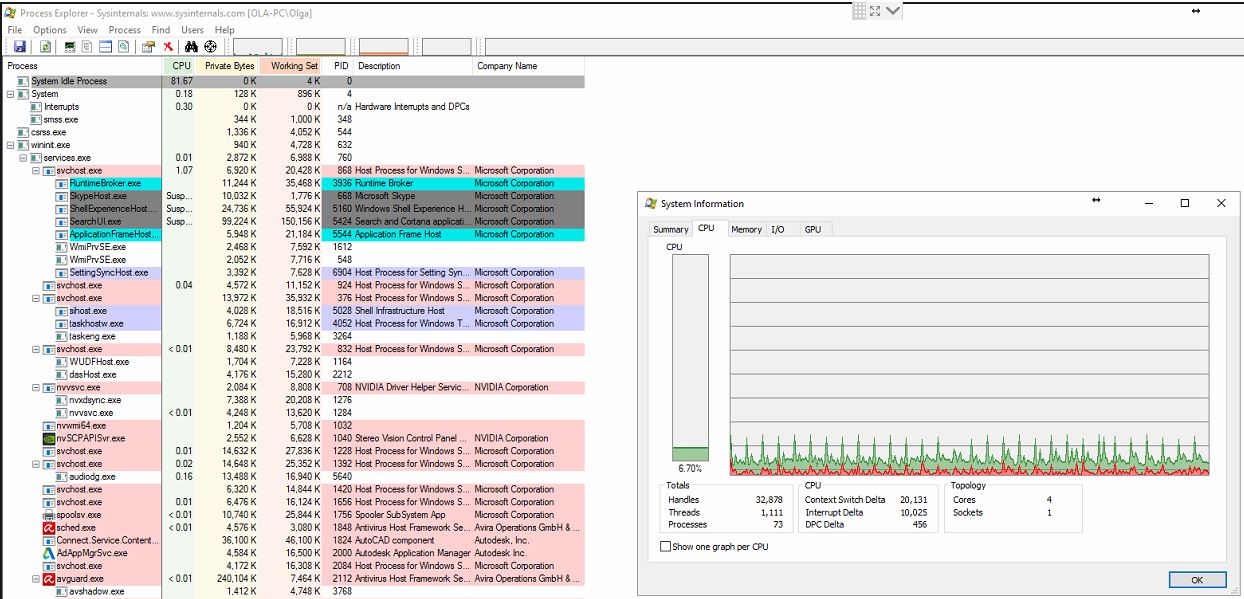This screenshot has height=599, width=1244.
Task: Collapse svchost.exe node with PID 868
Action: [36, 171]
